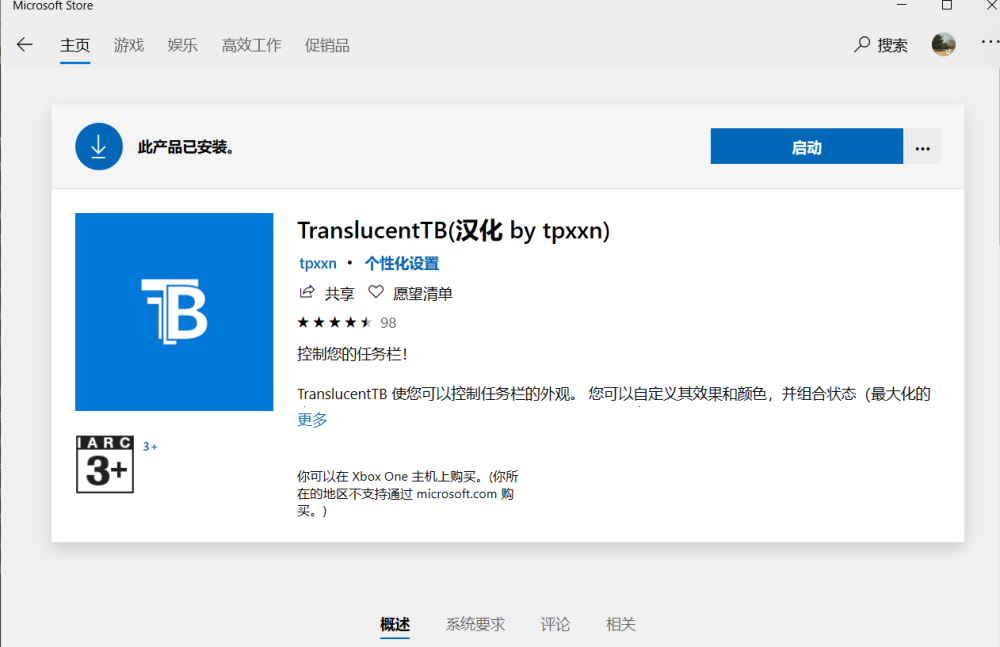Open the 相关 section
Image resolution: width=1000 pixels, height=647 pixels.
621,623
